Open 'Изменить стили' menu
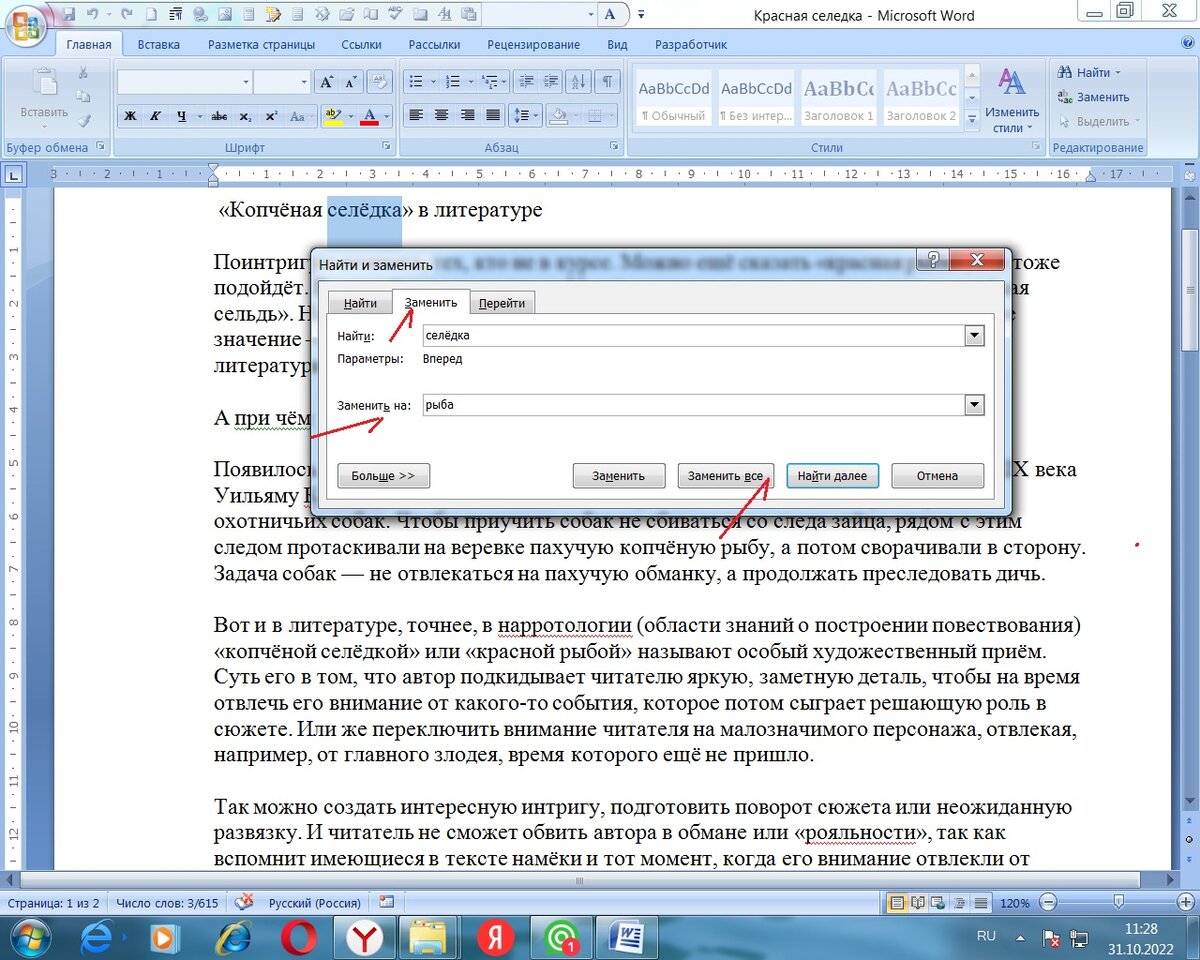Viewport: 1200px width, 960px height. click(1012, 99)
